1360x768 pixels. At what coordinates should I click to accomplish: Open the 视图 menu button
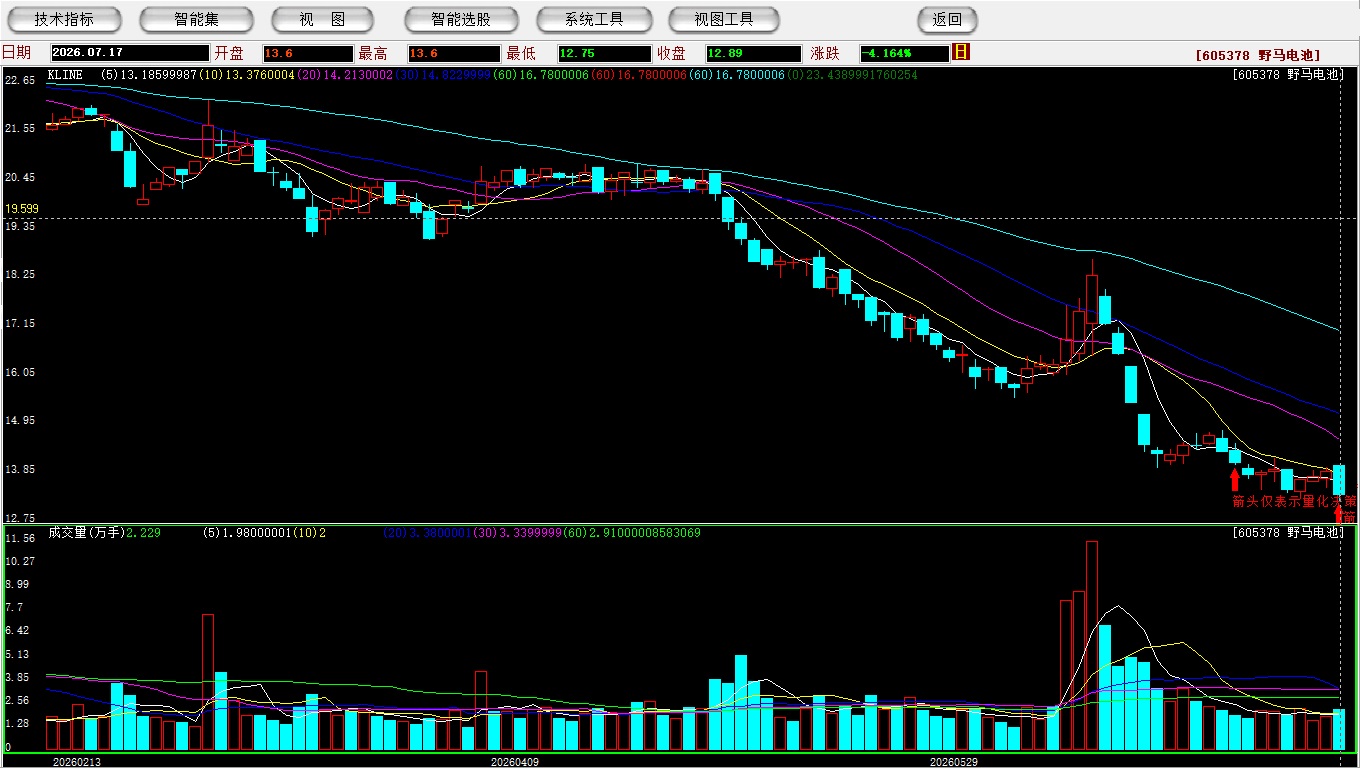coord(323,20)
